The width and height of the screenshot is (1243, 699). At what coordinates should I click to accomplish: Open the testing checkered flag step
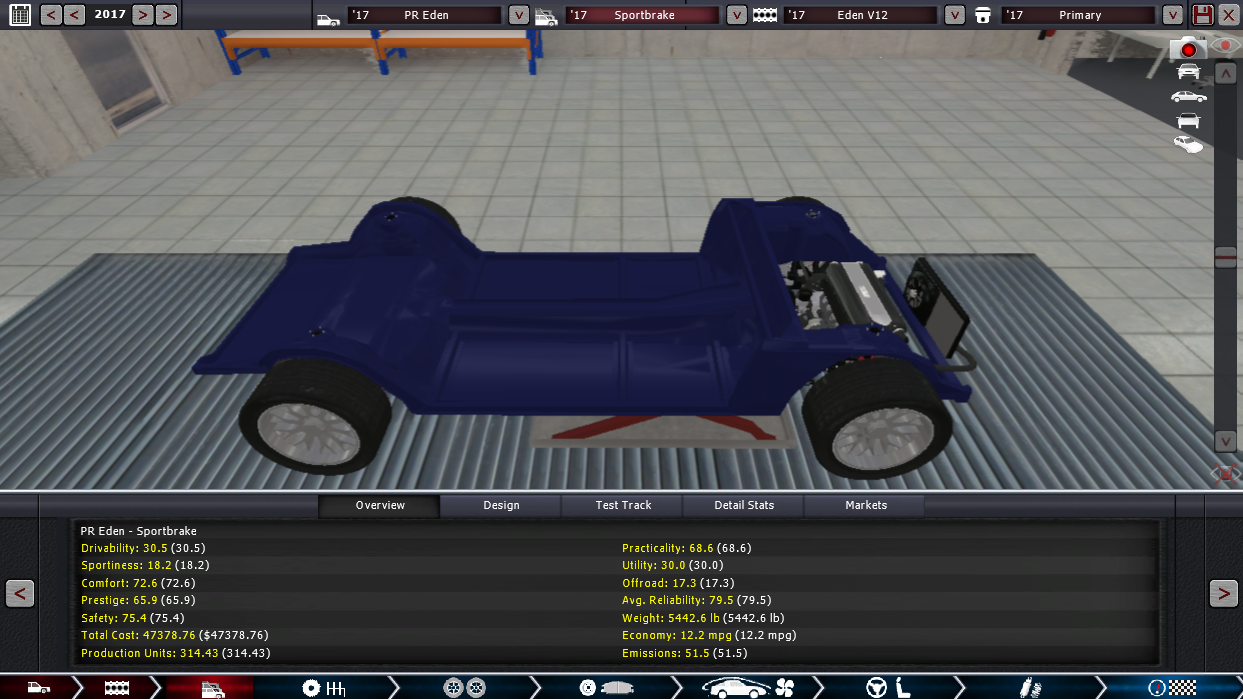click(x=1172, y=687)
